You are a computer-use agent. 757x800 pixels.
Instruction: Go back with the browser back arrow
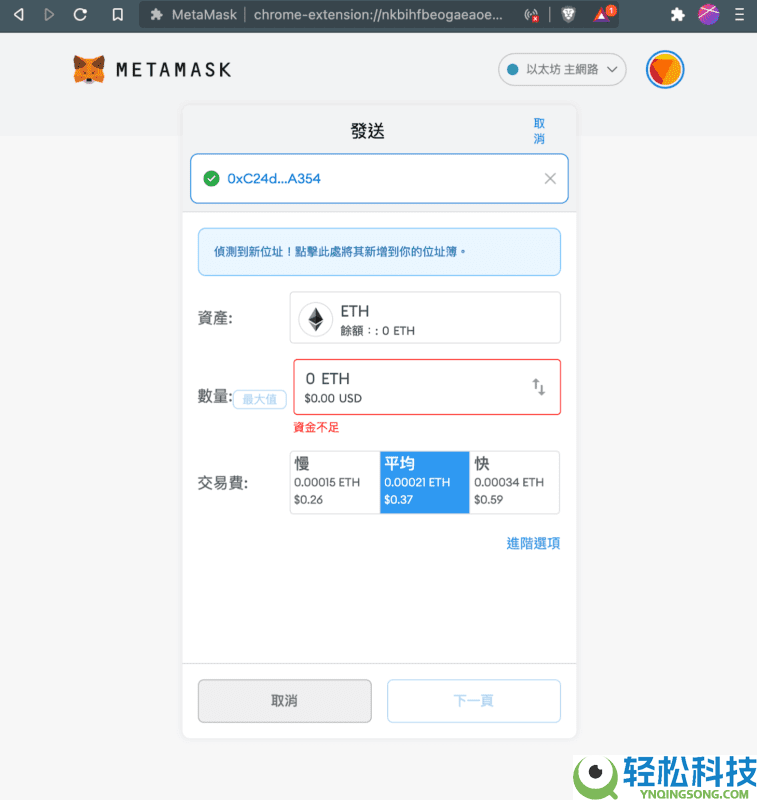pos(18,14)
